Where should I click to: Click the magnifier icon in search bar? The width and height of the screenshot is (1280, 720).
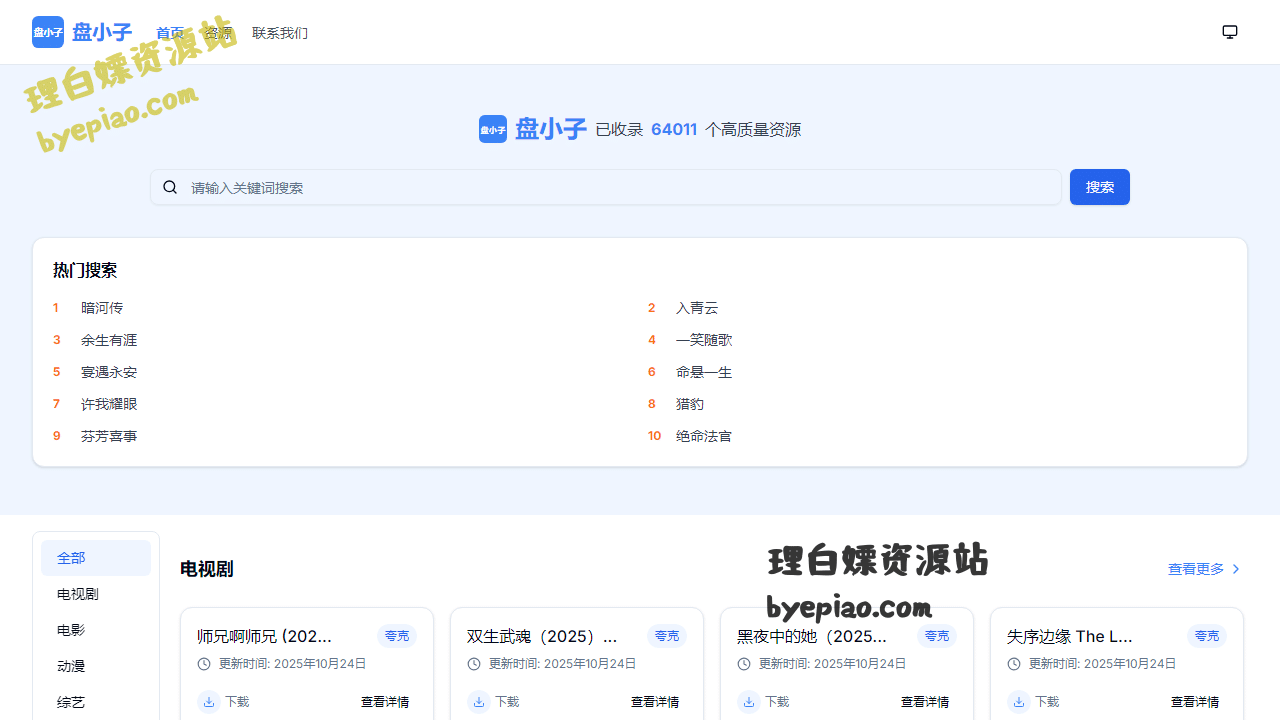click(170, 187)
